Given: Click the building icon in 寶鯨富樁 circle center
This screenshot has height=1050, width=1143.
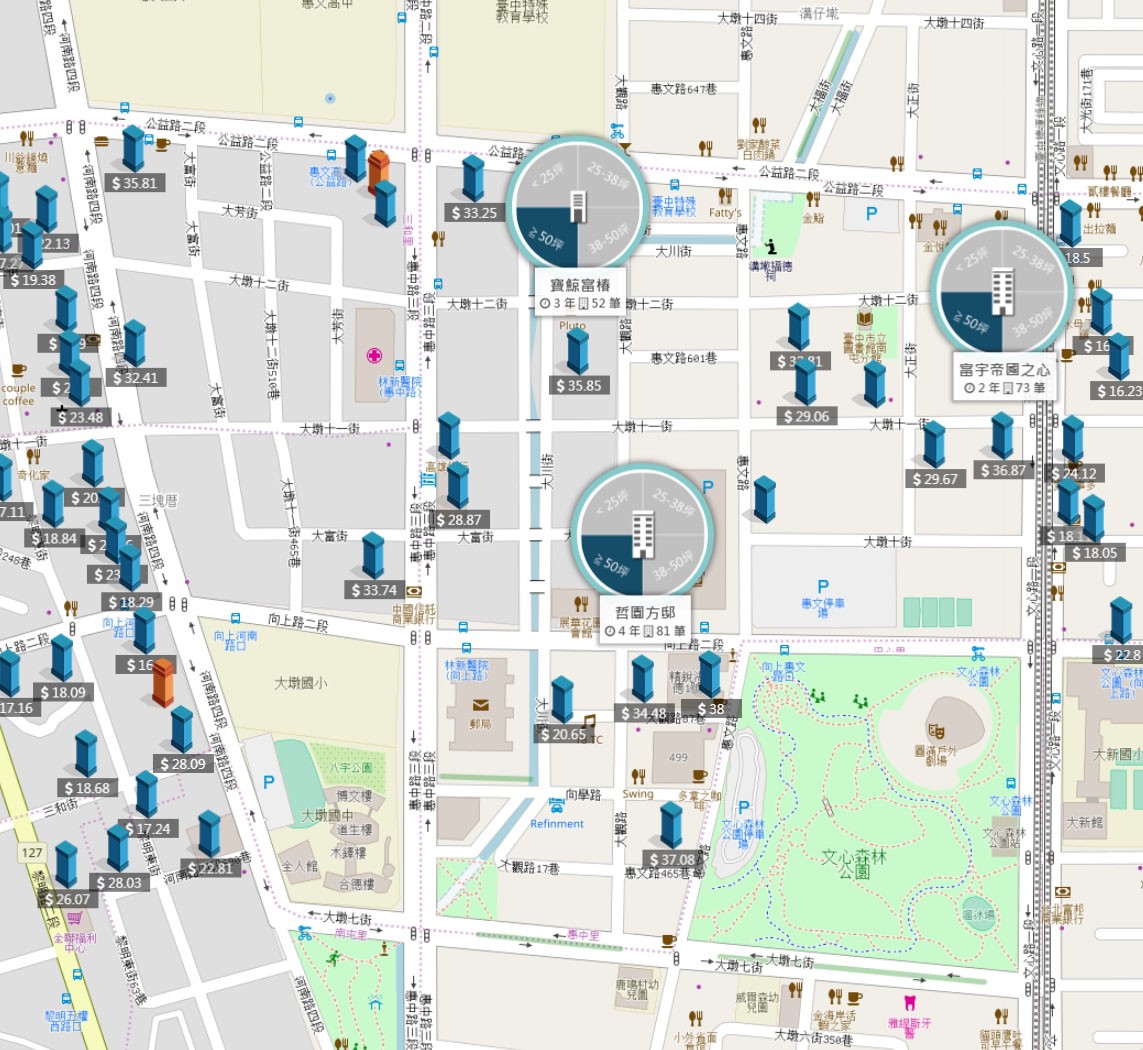Looking at the screenshot, I should [x=577, y=206].
